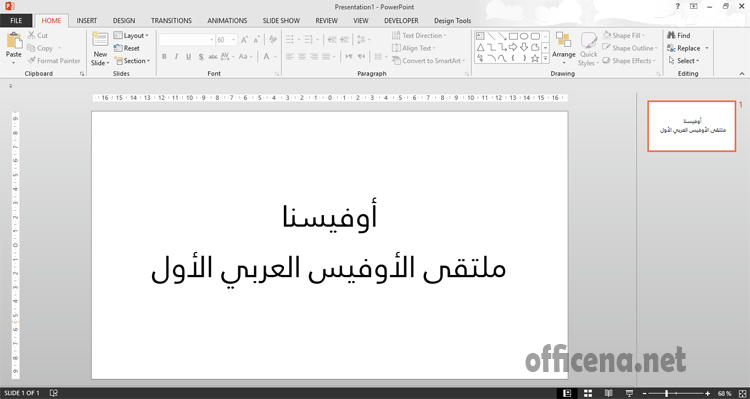Screen dimensions: 750x399
Task: Clear all formatting eraser icon
Action: click(273, 40)
